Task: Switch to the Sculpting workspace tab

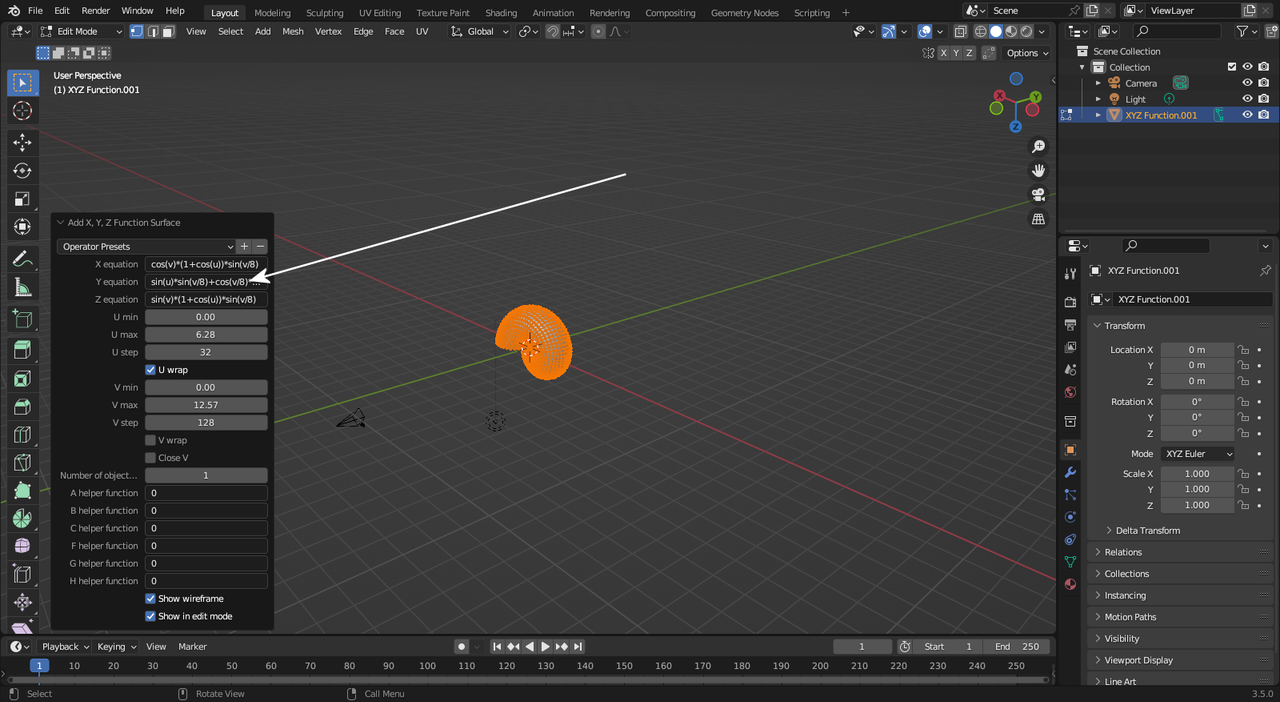Action: click(x=324, y=13)
